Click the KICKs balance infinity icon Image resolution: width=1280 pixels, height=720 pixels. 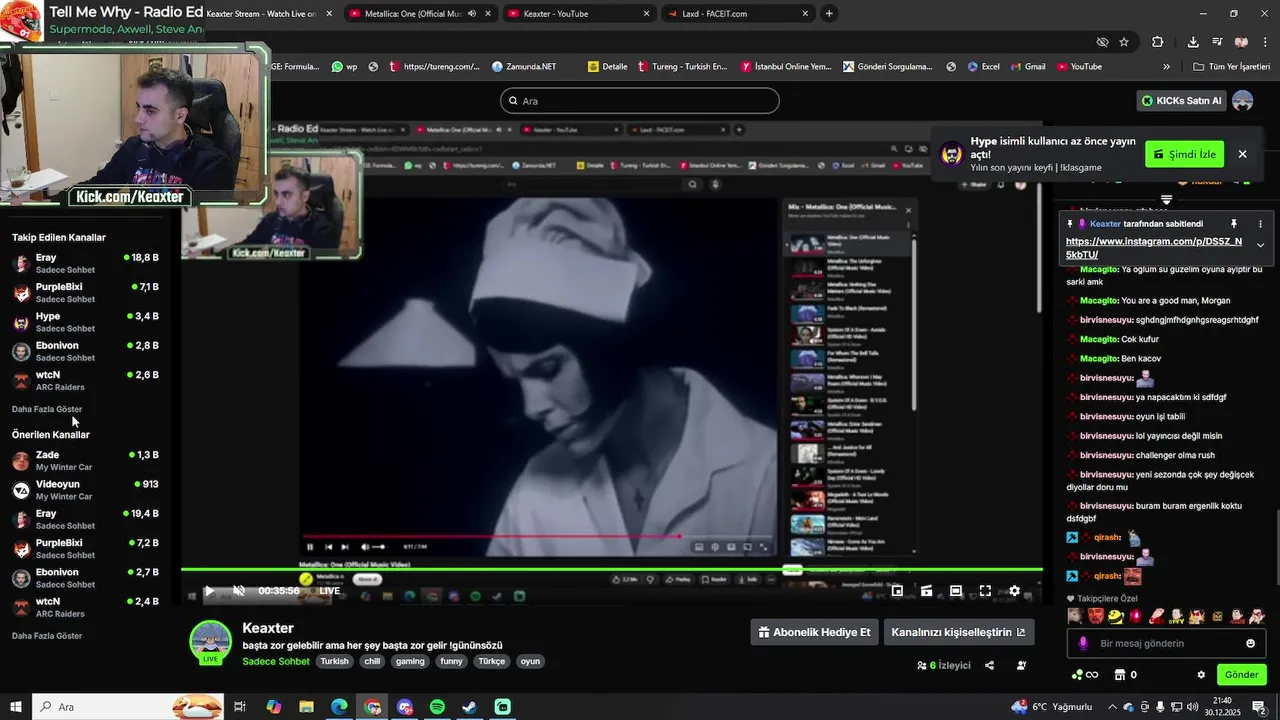(1085, 675)
